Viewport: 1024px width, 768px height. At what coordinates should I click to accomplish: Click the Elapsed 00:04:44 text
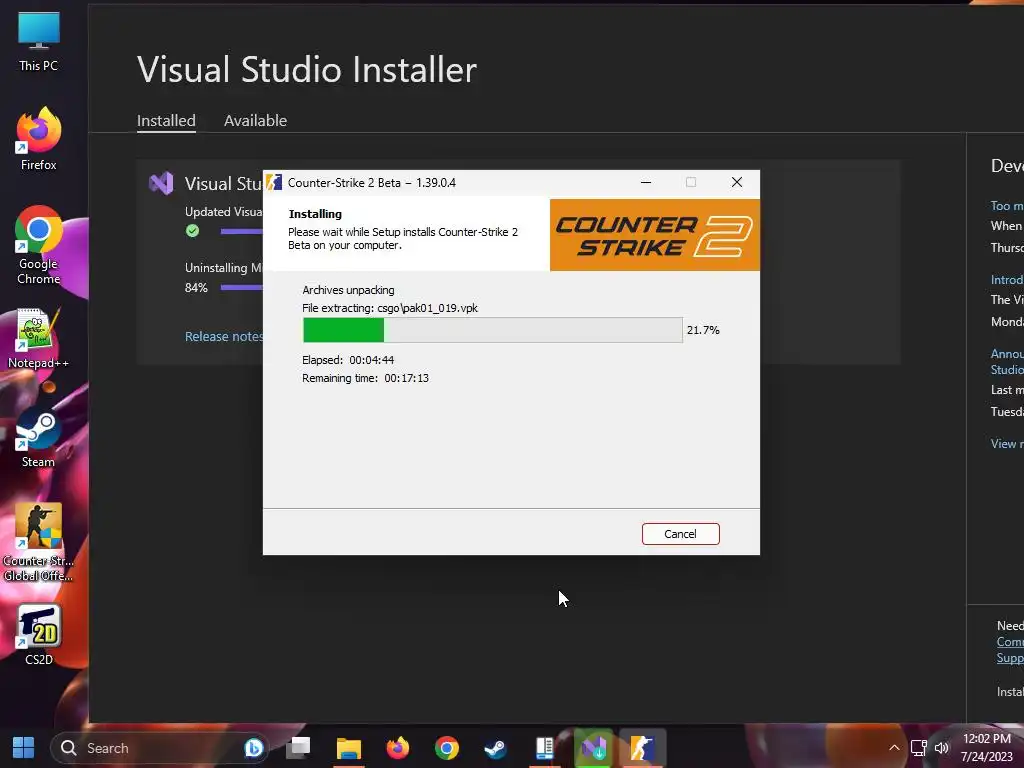348,360
